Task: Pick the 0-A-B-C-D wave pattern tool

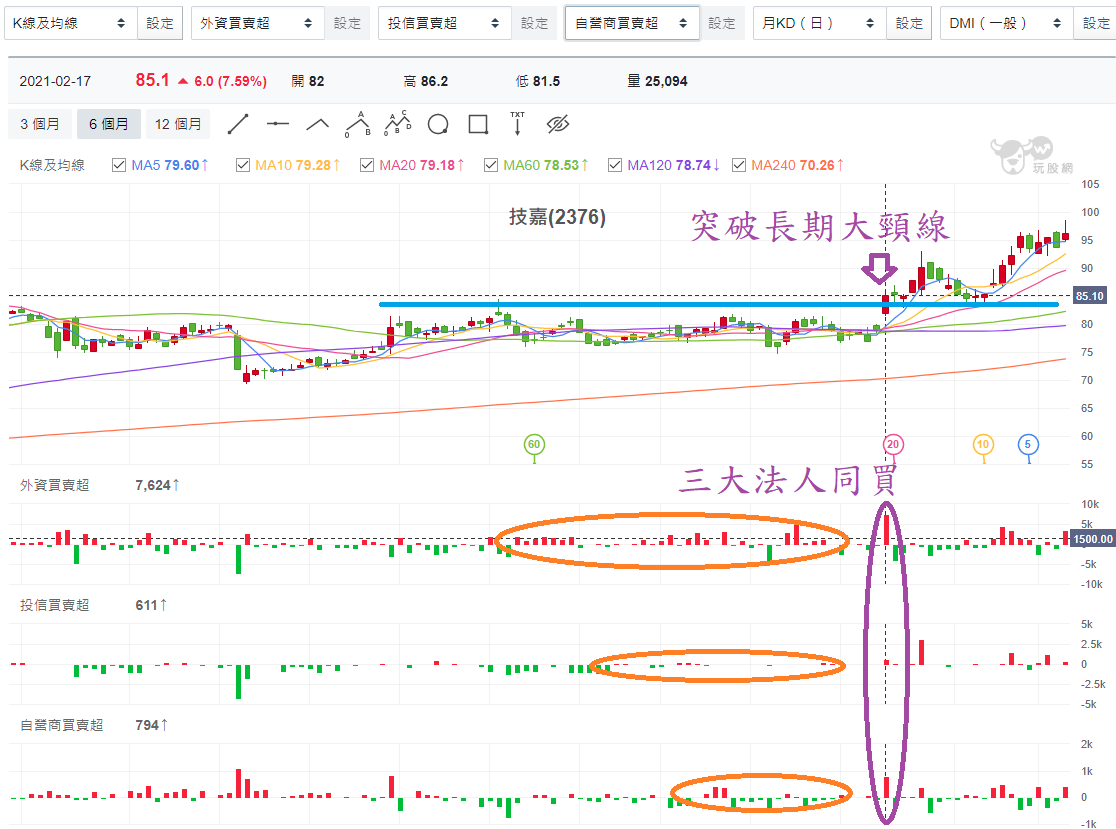Action: point(398,124)
